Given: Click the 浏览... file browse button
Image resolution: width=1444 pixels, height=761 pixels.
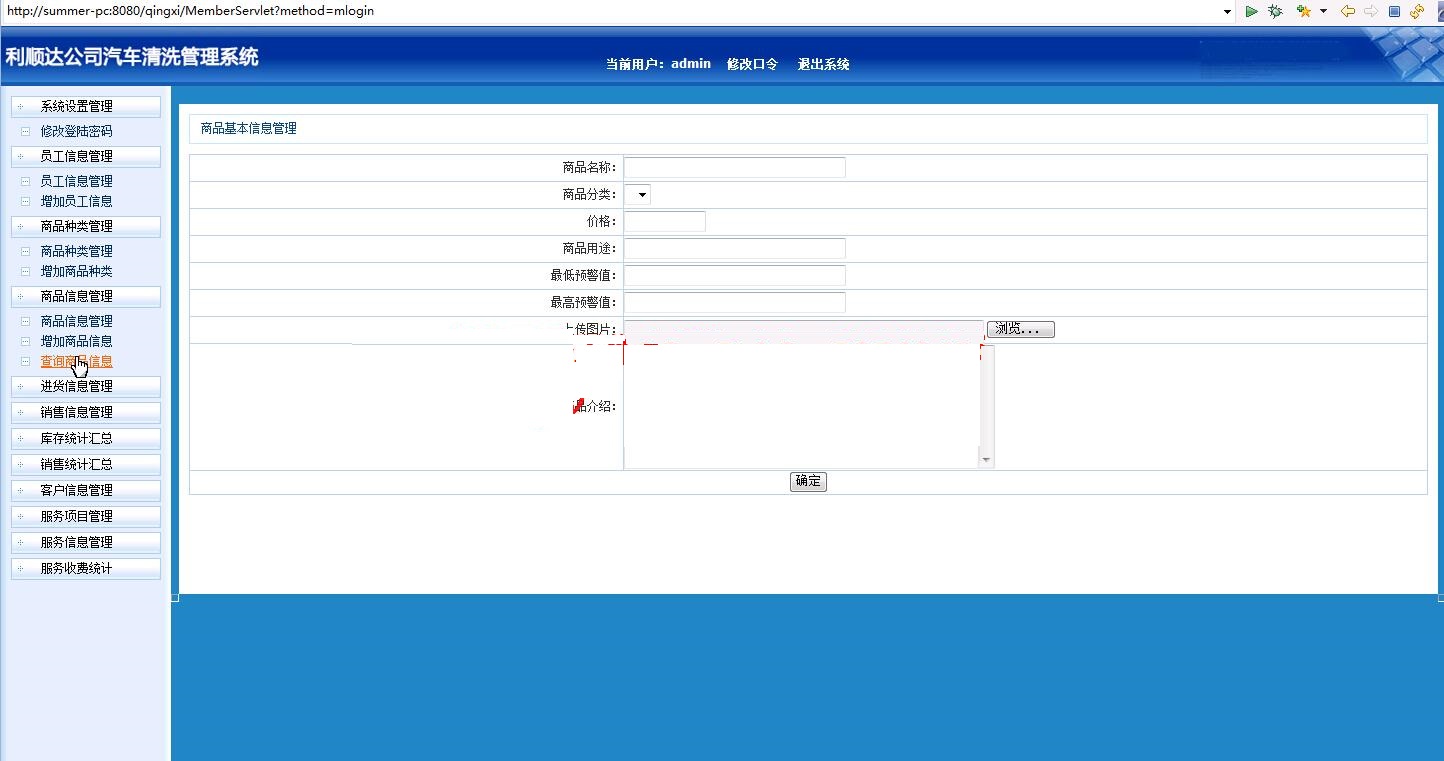Looking at the screenshot, I should (1021, 329).
